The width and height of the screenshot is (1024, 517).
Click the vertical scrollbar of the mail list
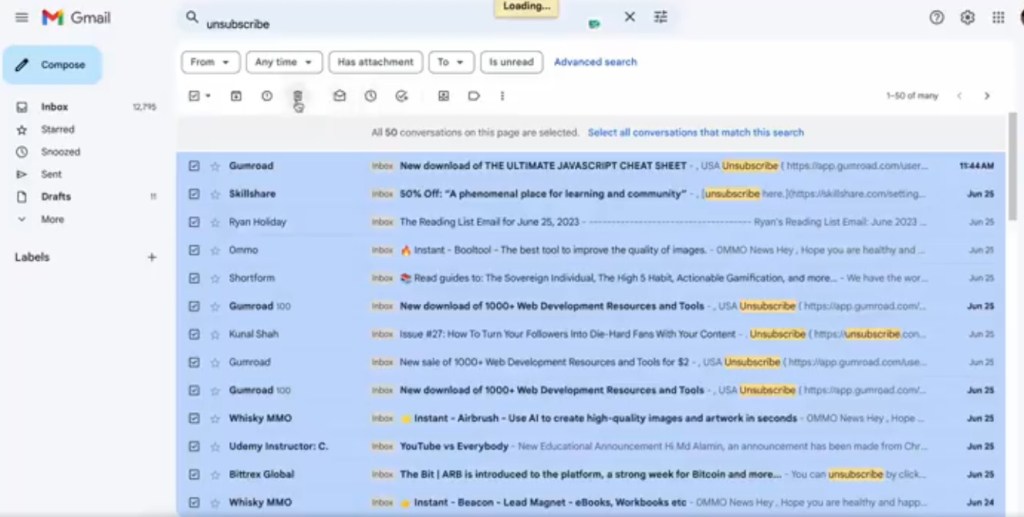(1012, 166)
